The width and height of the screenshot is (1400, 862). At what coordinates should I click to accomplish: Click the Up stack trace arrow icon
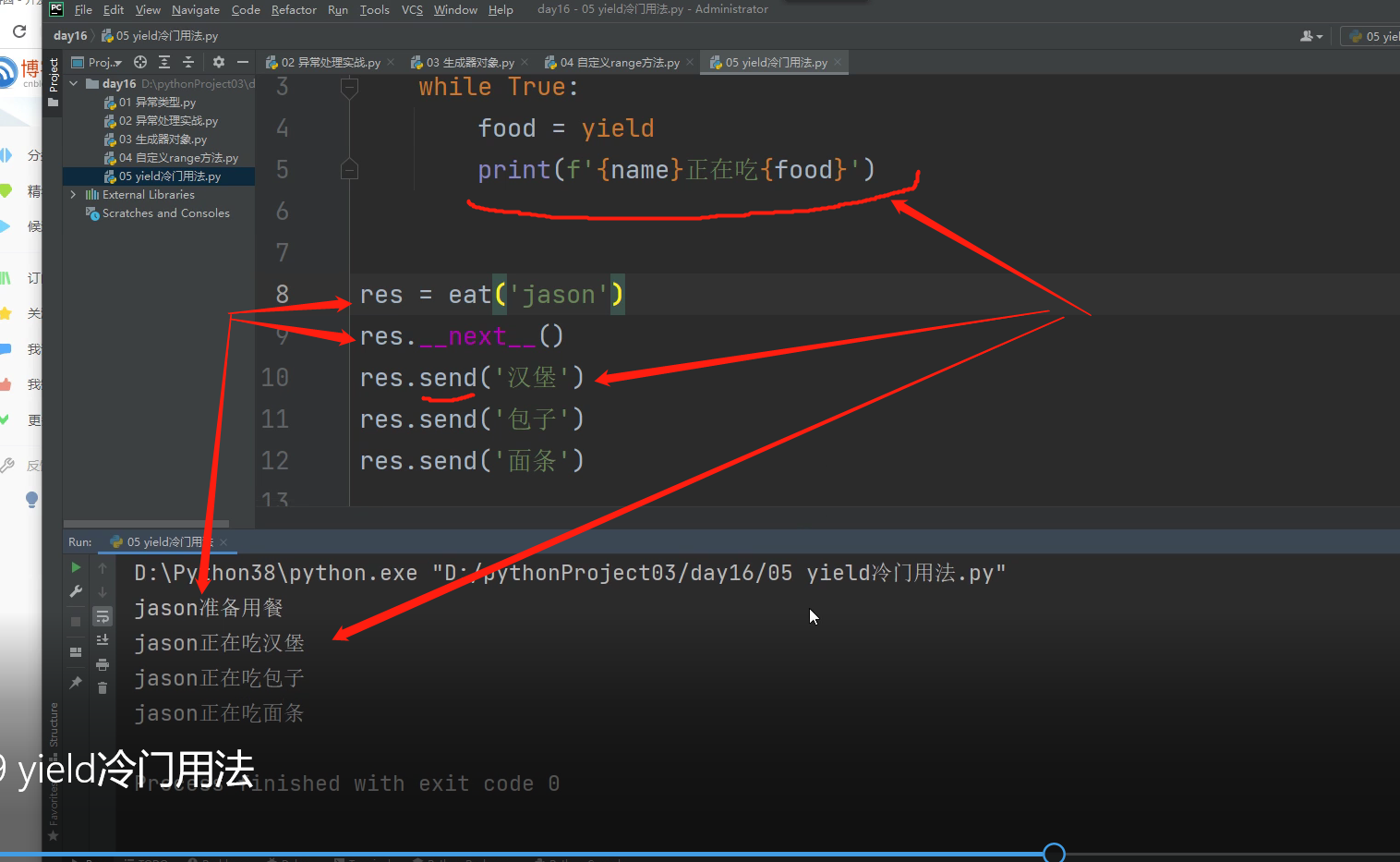[103, 567]
